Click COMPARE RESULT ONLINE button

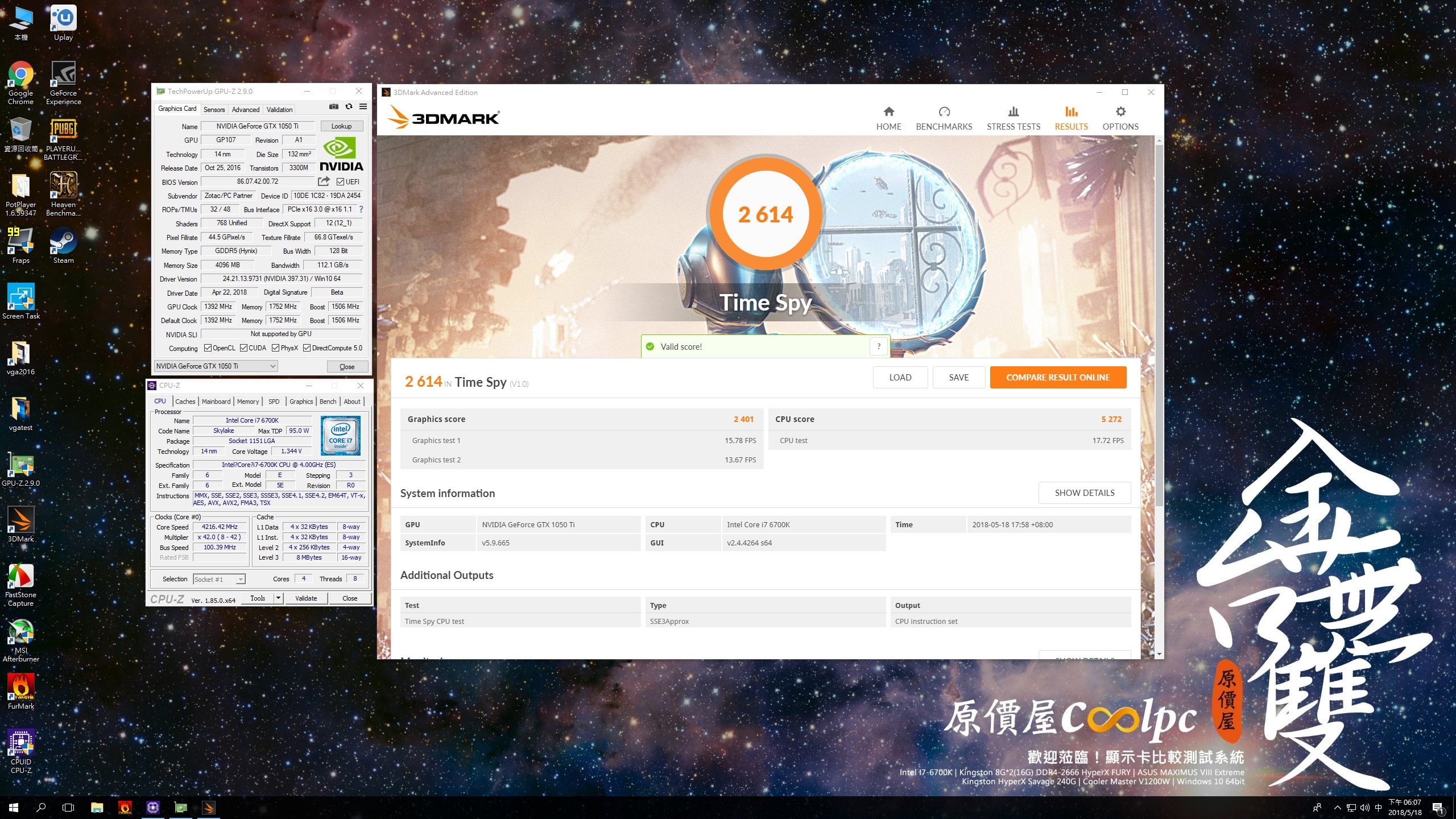pos(1058,378)
